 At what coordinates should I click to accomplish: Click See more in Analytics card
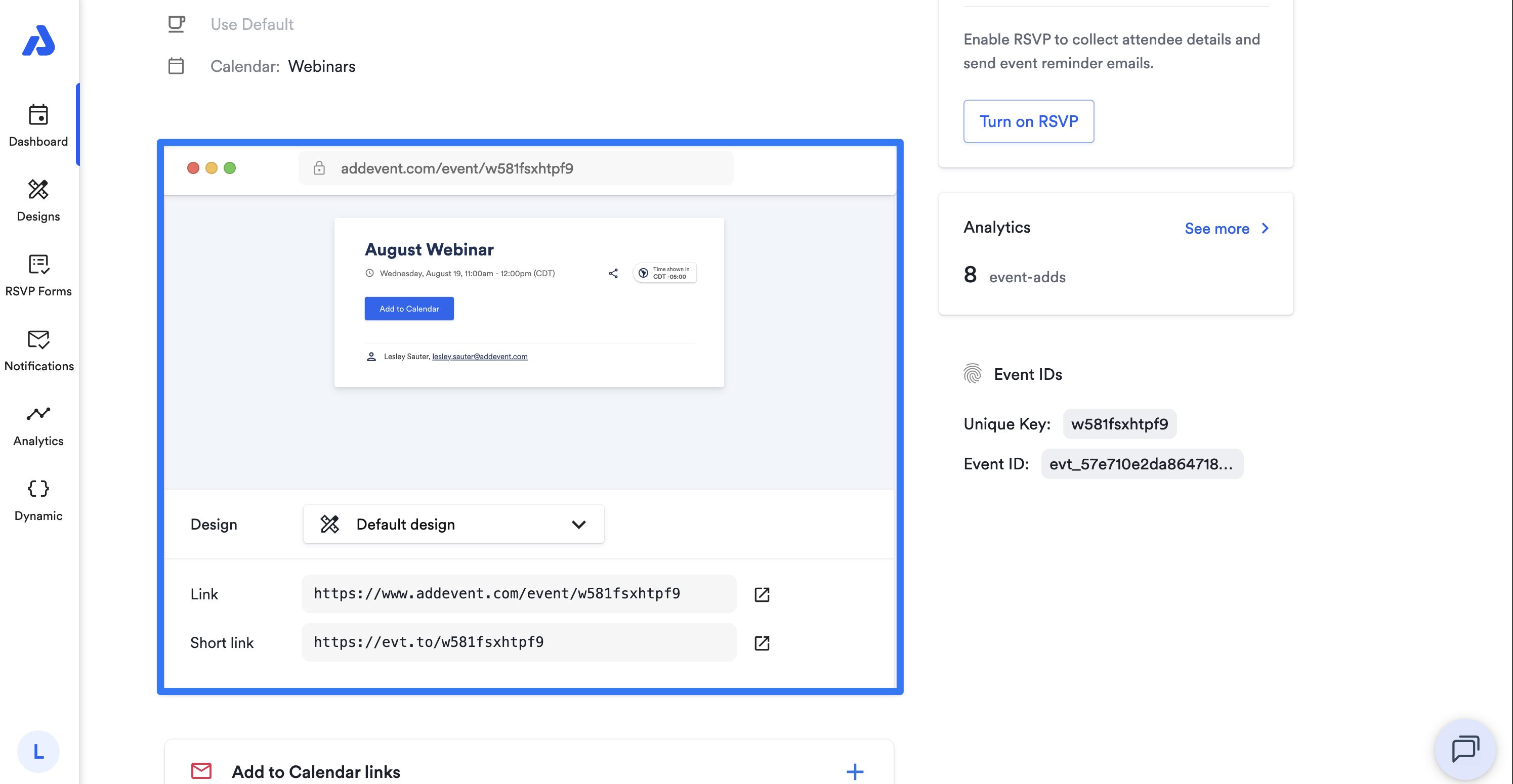[x=1217, y=229]
